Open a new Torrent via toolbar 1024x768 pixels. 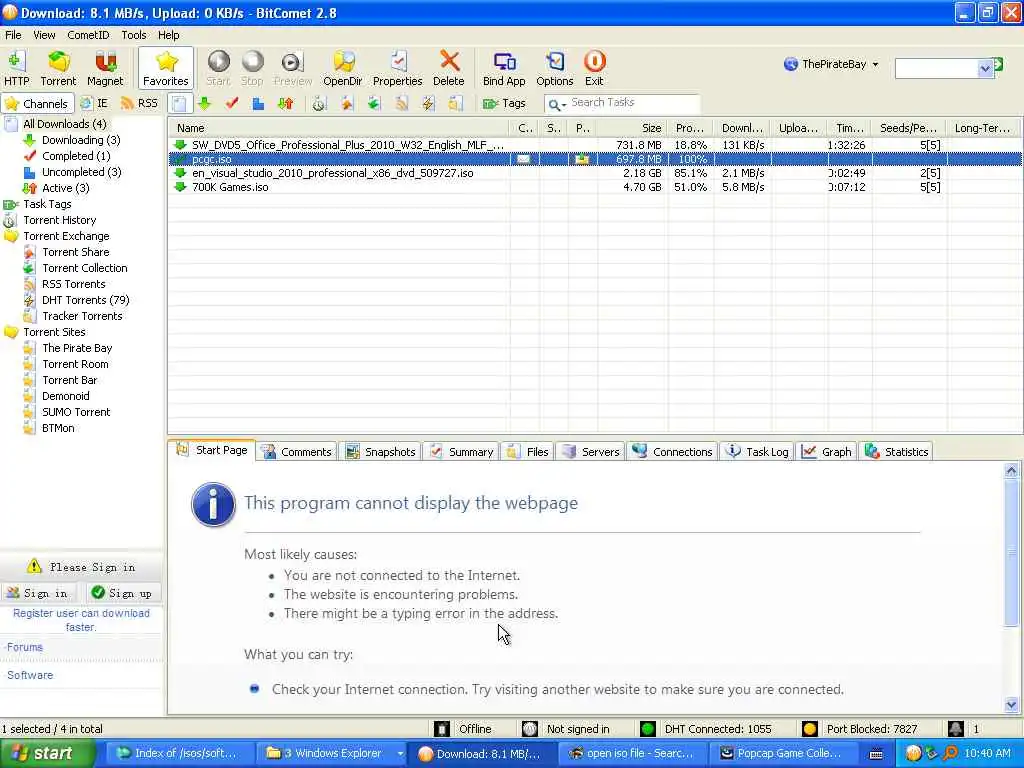click(58, 68)
